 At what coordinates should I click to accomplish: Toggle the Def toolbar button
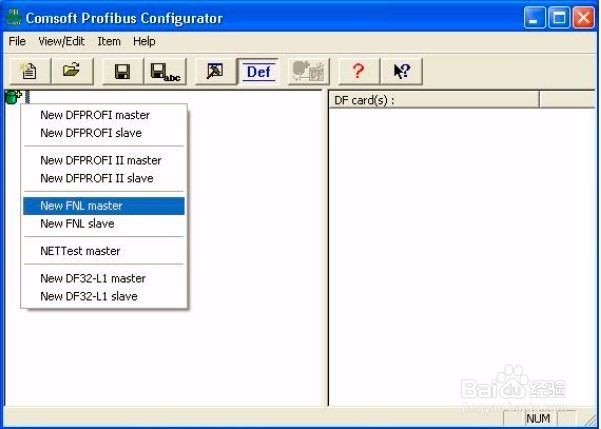pos(258,71)
